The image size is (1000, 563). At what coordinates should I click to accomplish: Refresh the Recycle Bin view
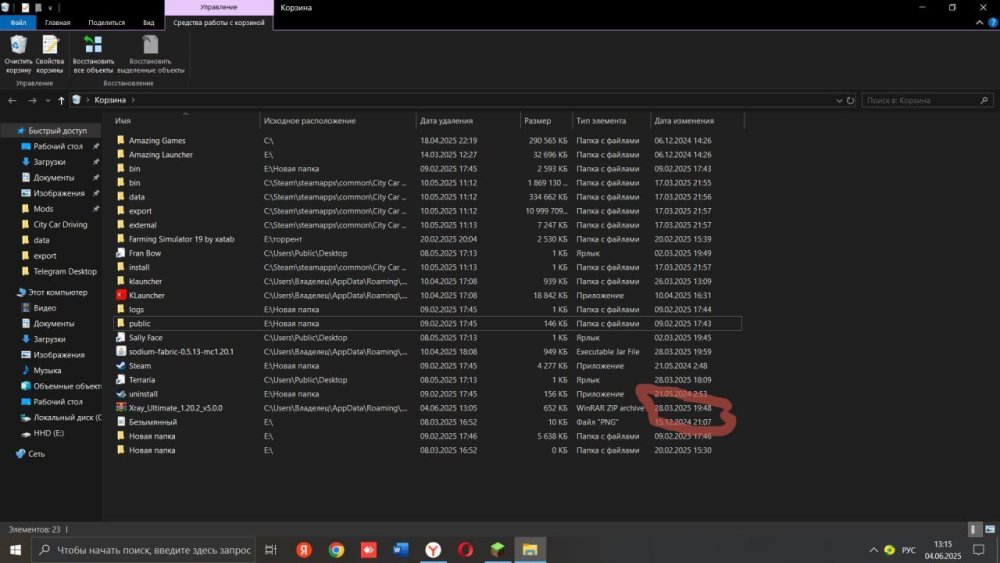click(850, 100)
